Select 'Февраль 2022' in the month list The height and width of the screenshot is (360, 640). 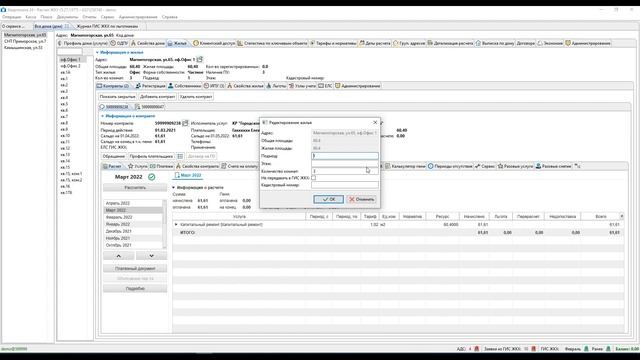[133, 217]
